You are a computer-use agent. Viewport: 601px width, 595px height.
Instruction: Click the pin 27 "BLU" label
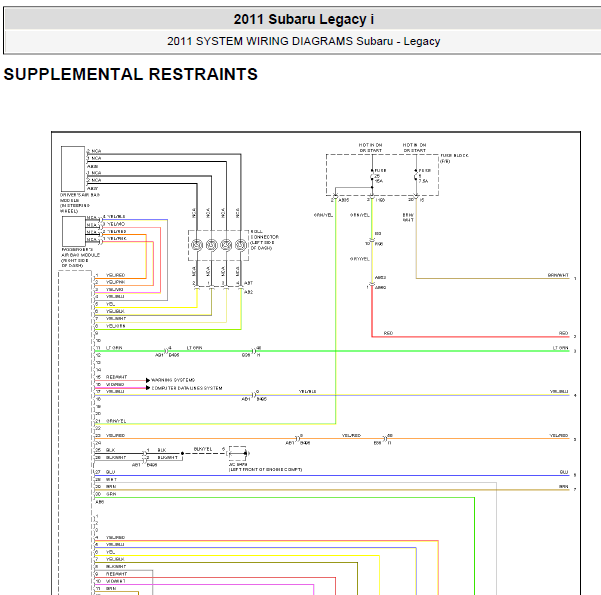coord(110,472)
